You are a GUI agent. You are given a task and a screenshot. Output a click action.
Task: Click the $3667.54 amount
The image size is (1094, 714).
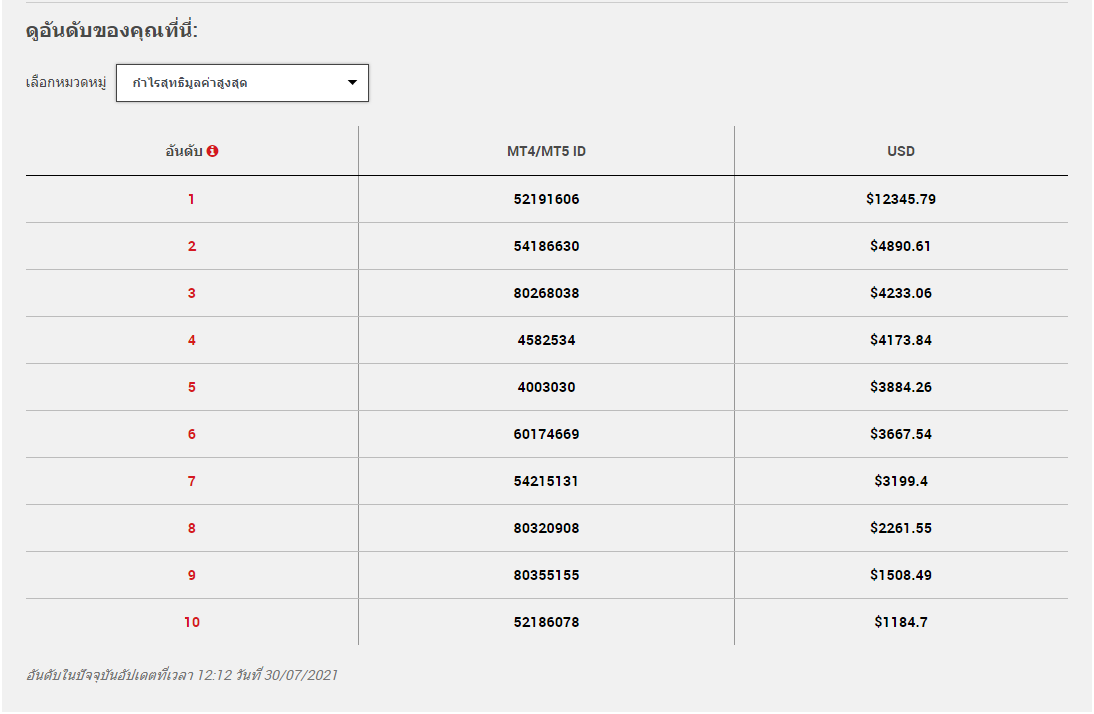coord(901,434)
